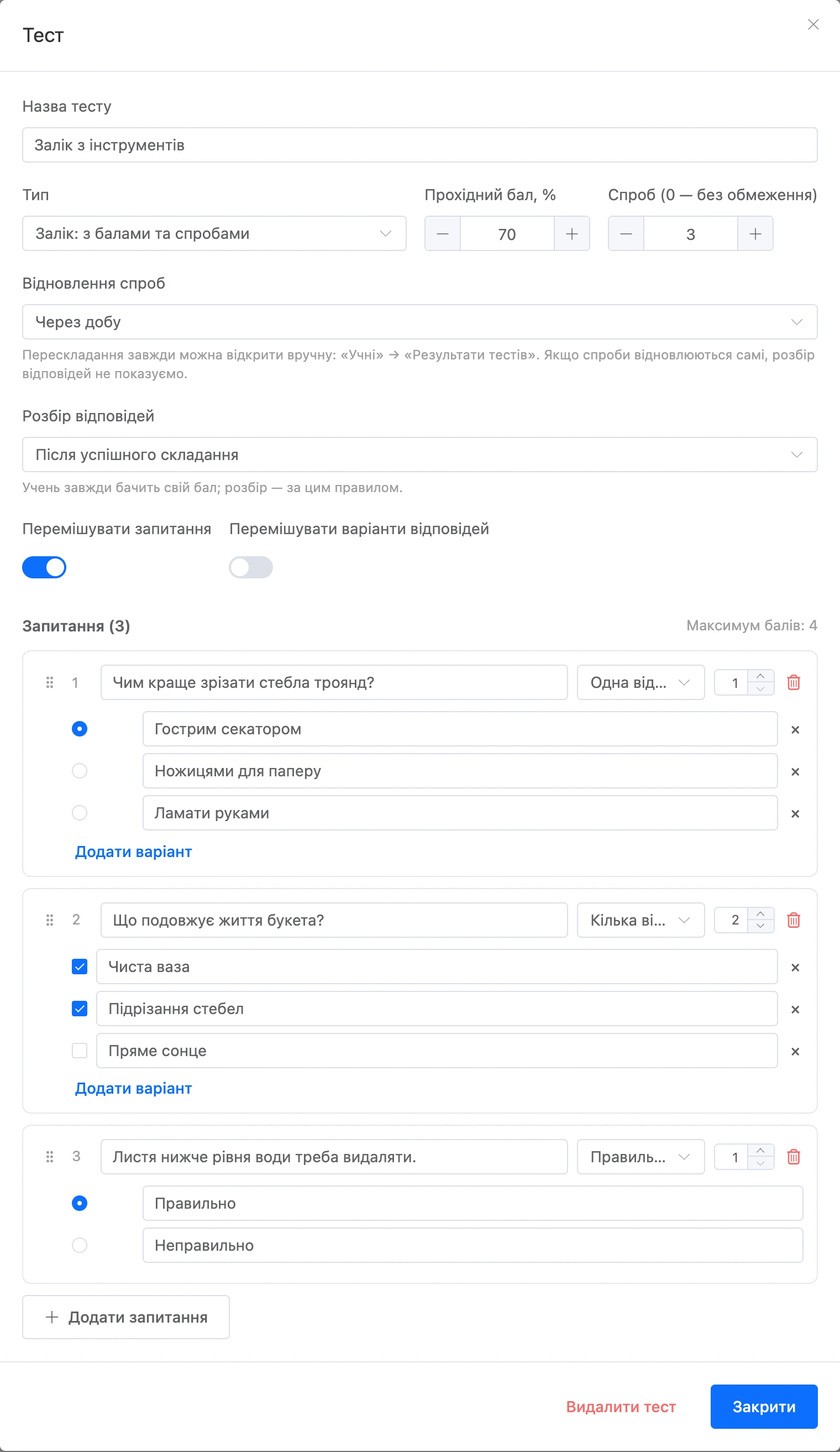Select 'Ламати руками' radio as correct
This screenshot has height=1452, width=840.
click(x=80, y=812)
